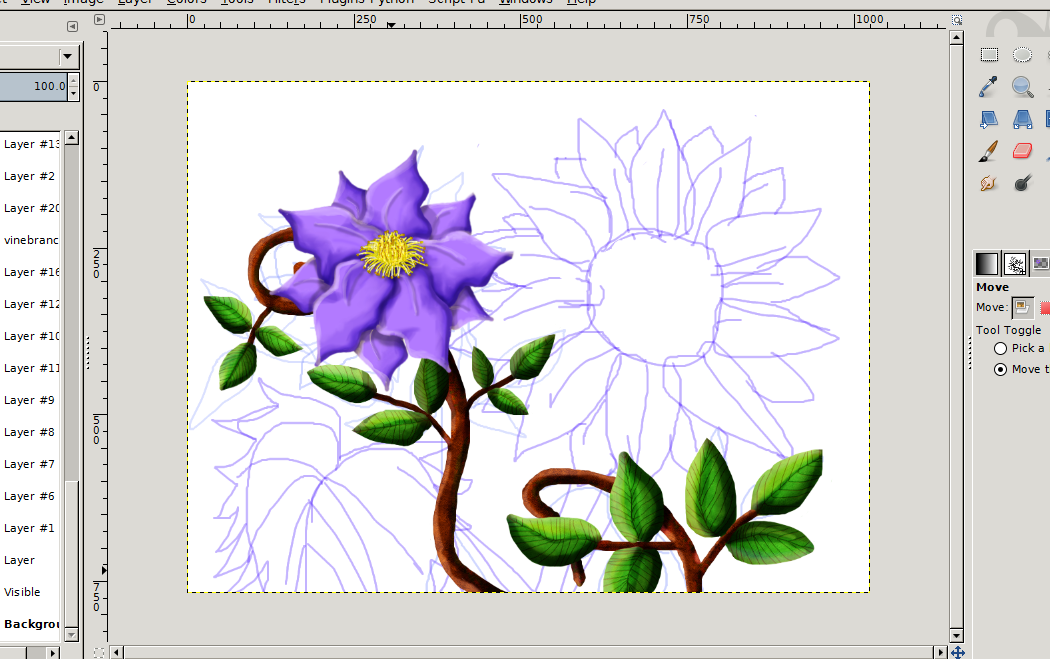Select layer 'Layer #8'
The height and width of the screenshot is (659, 1050).
(29, 432)
